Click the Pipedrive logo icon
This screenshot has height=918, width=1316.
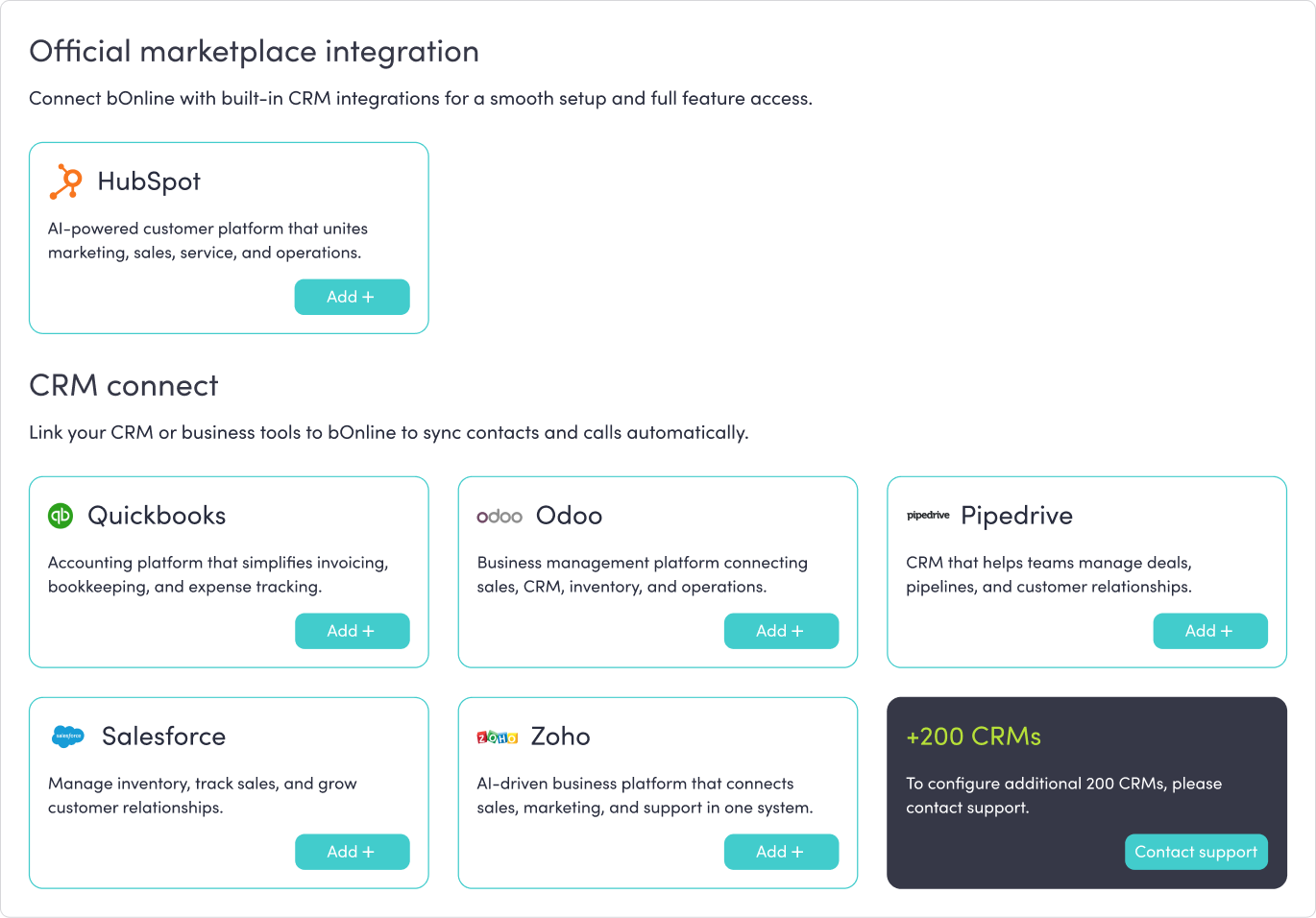[928, 516]
